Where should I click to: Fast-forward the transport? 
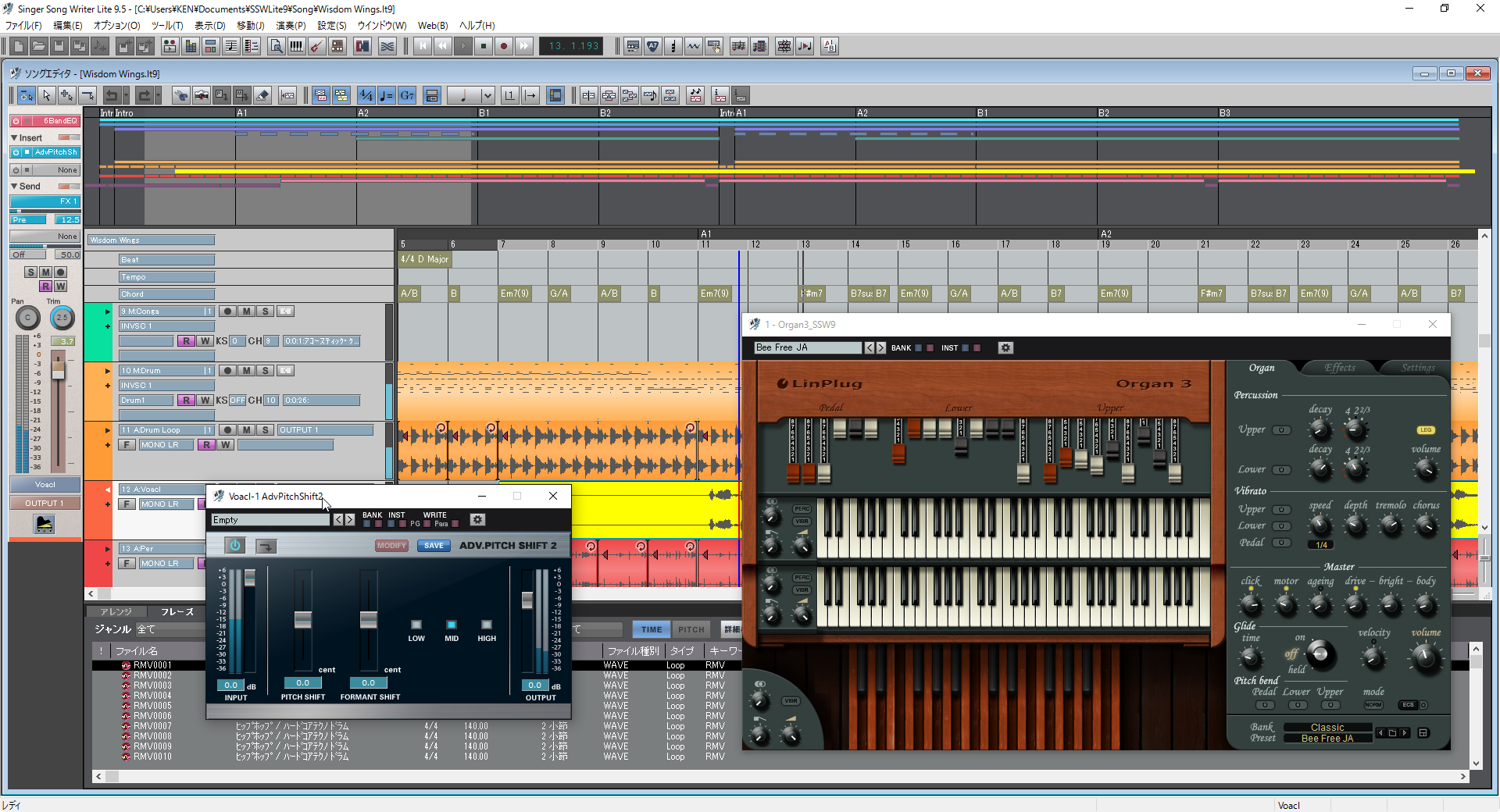(524, 46)
